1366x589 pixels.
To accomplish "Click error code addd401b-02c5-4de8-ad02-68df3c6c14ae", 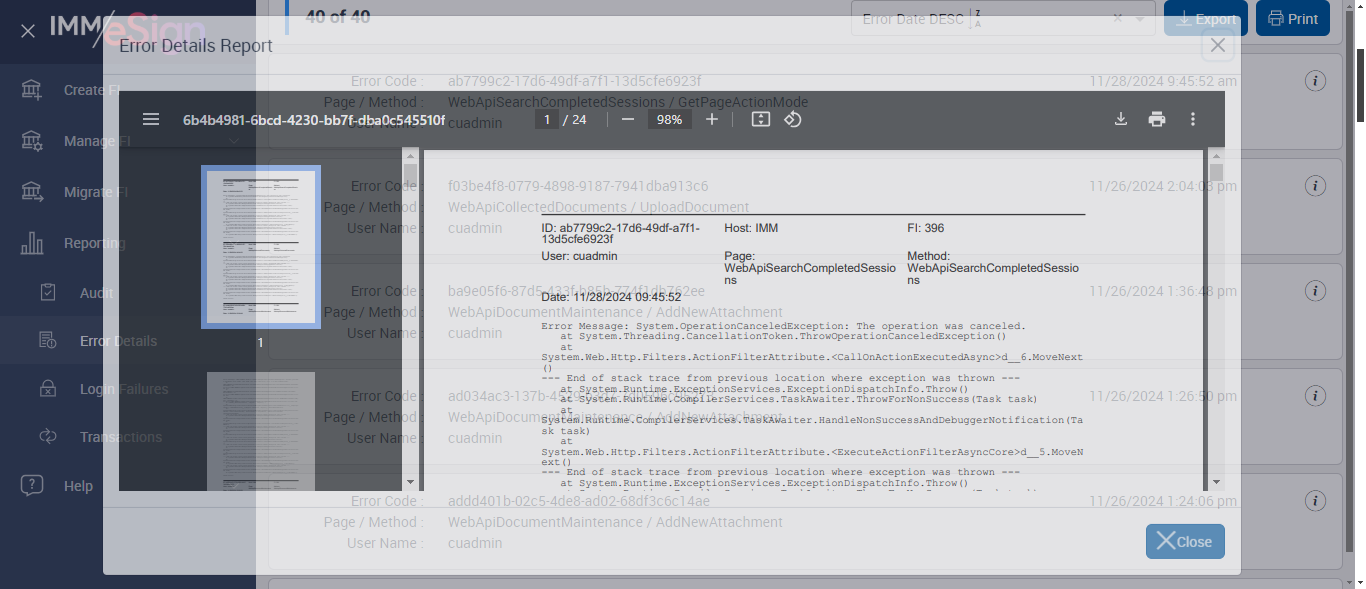I will click(579, 501).
